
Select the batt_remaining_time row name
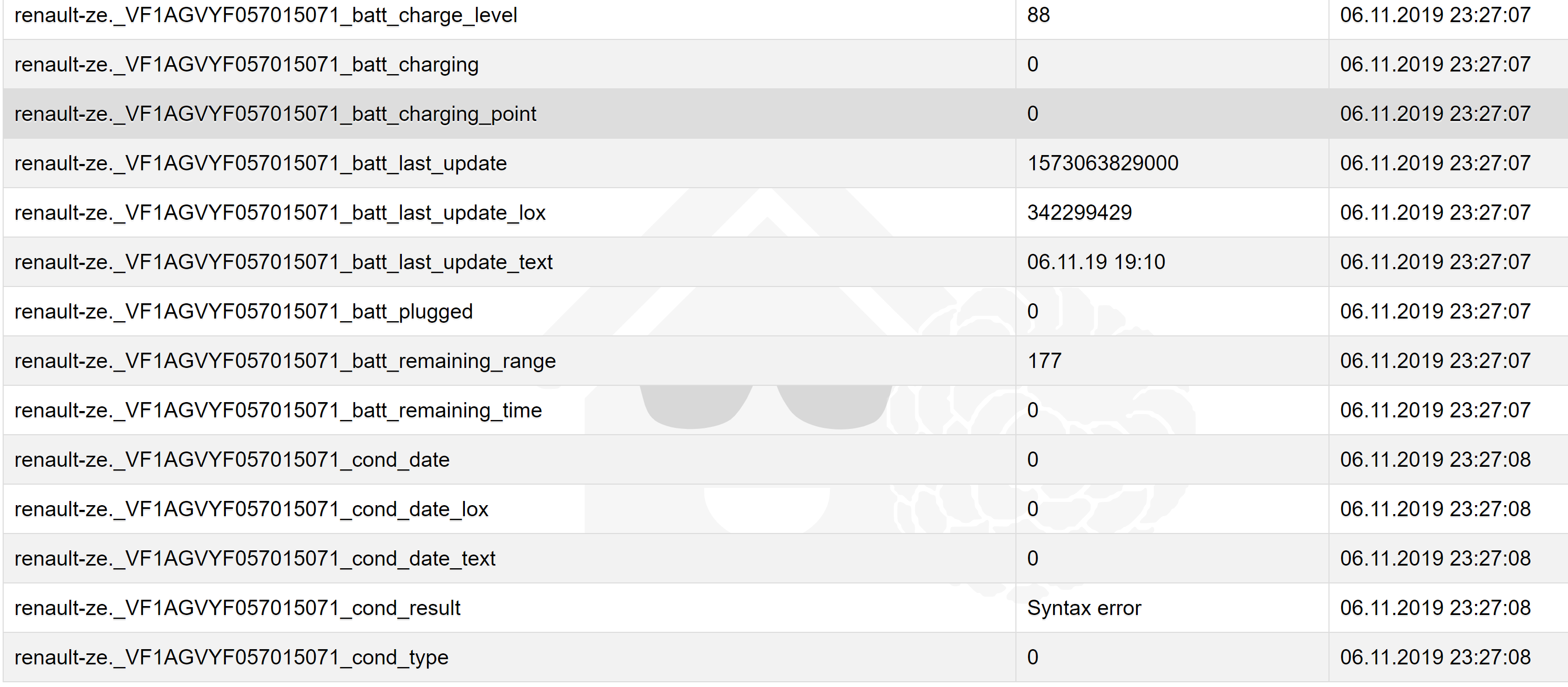[277, 410]
